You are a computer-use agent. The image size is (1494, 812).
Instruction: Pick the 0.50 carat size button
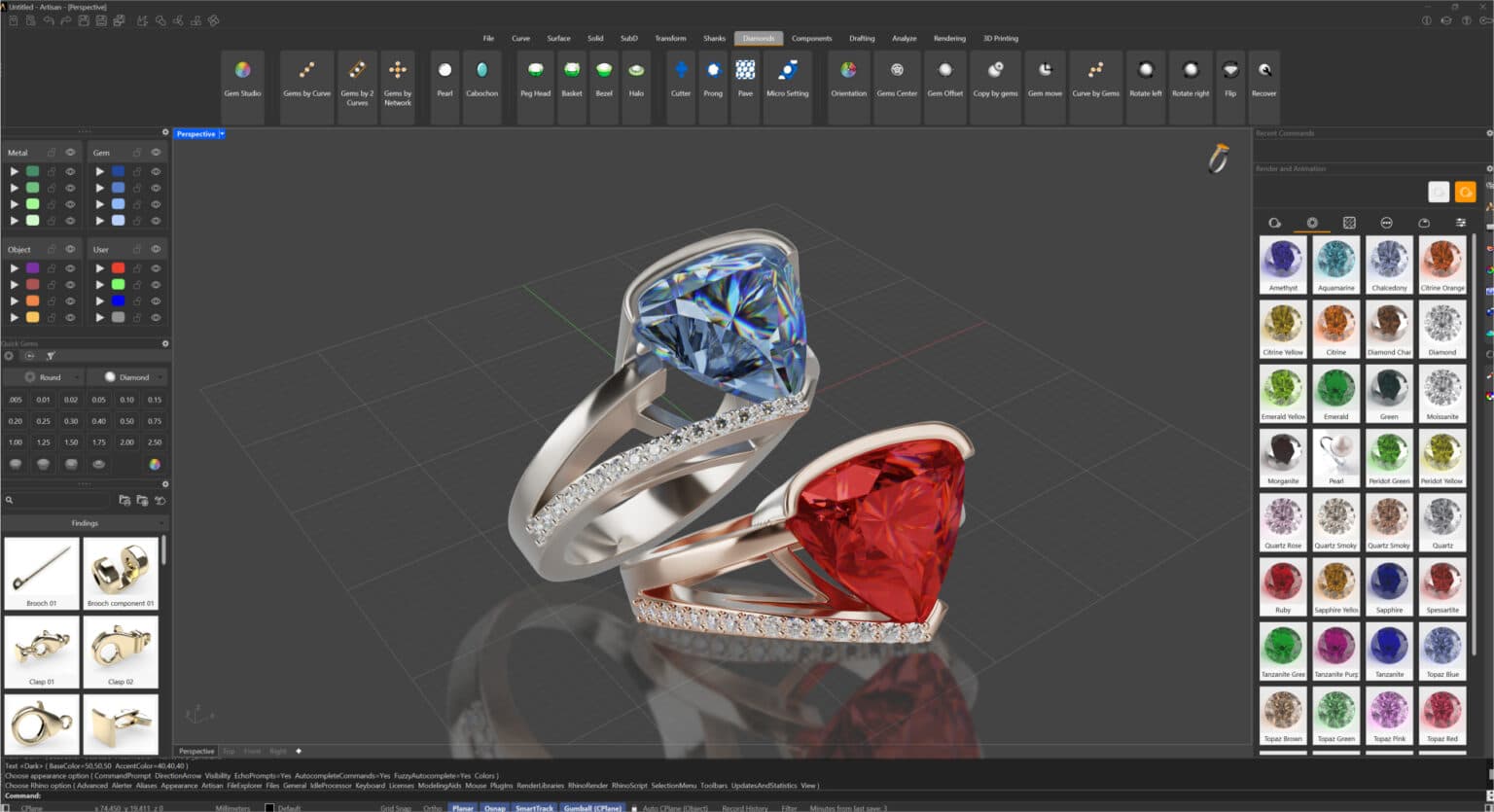(x=126, y=421)
